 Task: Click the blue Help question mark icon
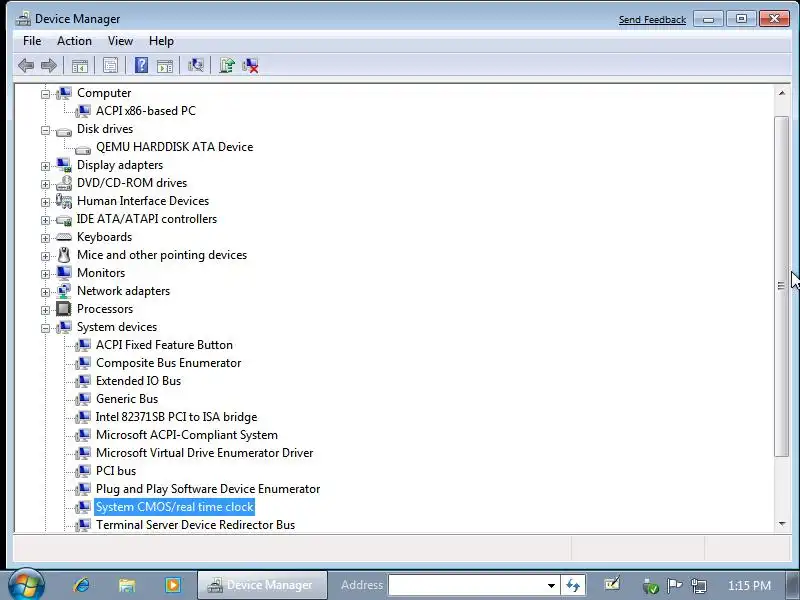pyautogui.click(x=141, y=65)
